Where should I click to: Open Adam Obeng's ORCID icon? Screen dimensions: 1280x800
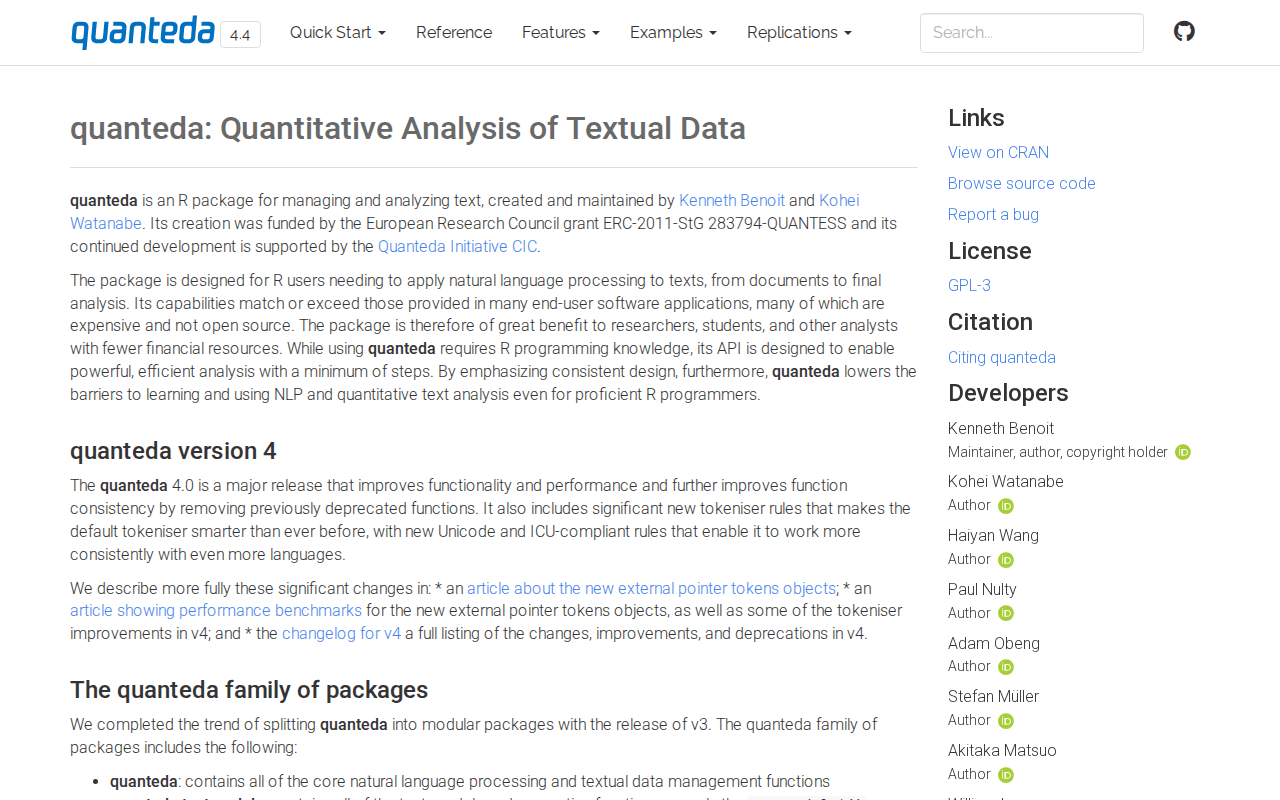point(1006,667)
